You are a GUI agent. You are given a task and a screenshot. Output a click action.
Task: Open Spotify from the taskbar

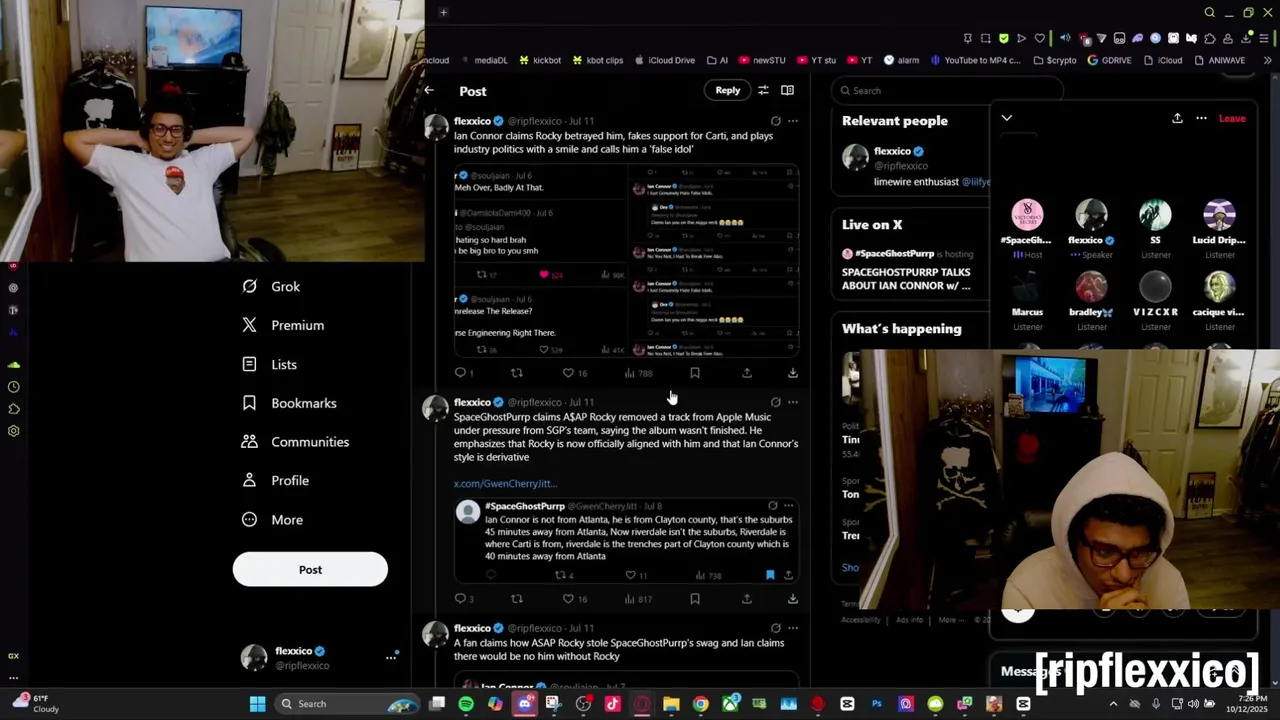point(466,704)
